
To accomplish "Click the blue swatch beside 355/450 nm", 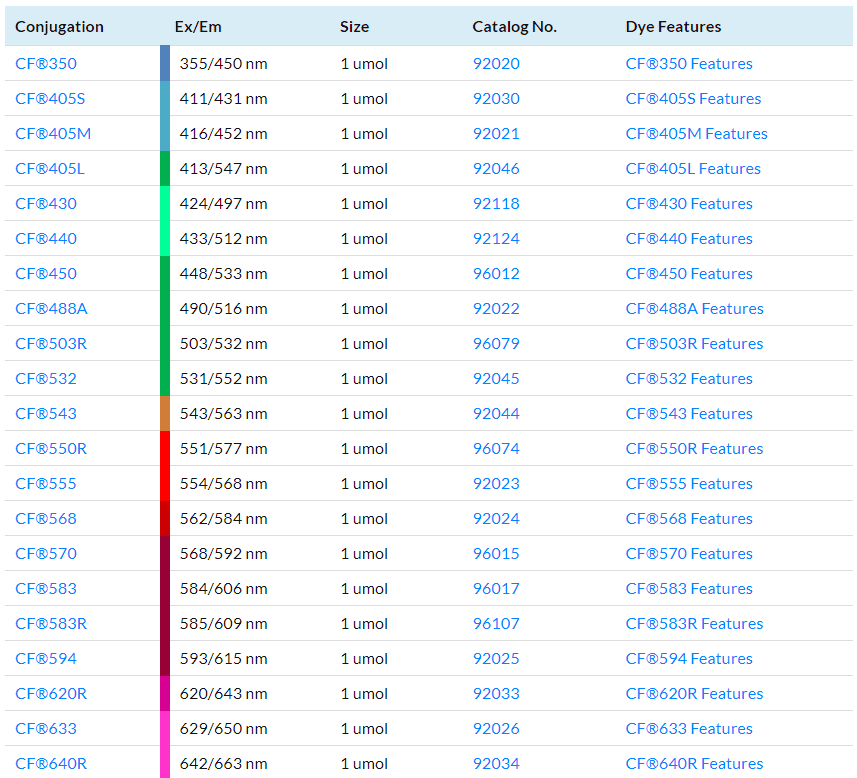I will [x=165, y=63].
